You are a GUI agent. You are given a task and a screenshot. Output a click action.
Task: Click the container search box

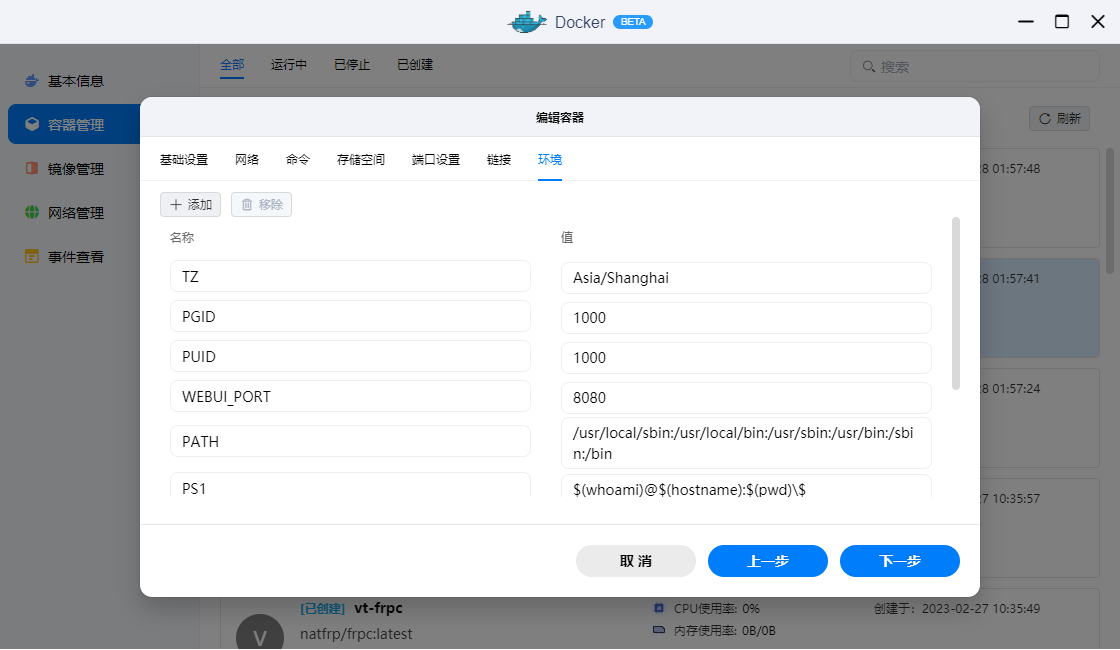coord(974,66)
